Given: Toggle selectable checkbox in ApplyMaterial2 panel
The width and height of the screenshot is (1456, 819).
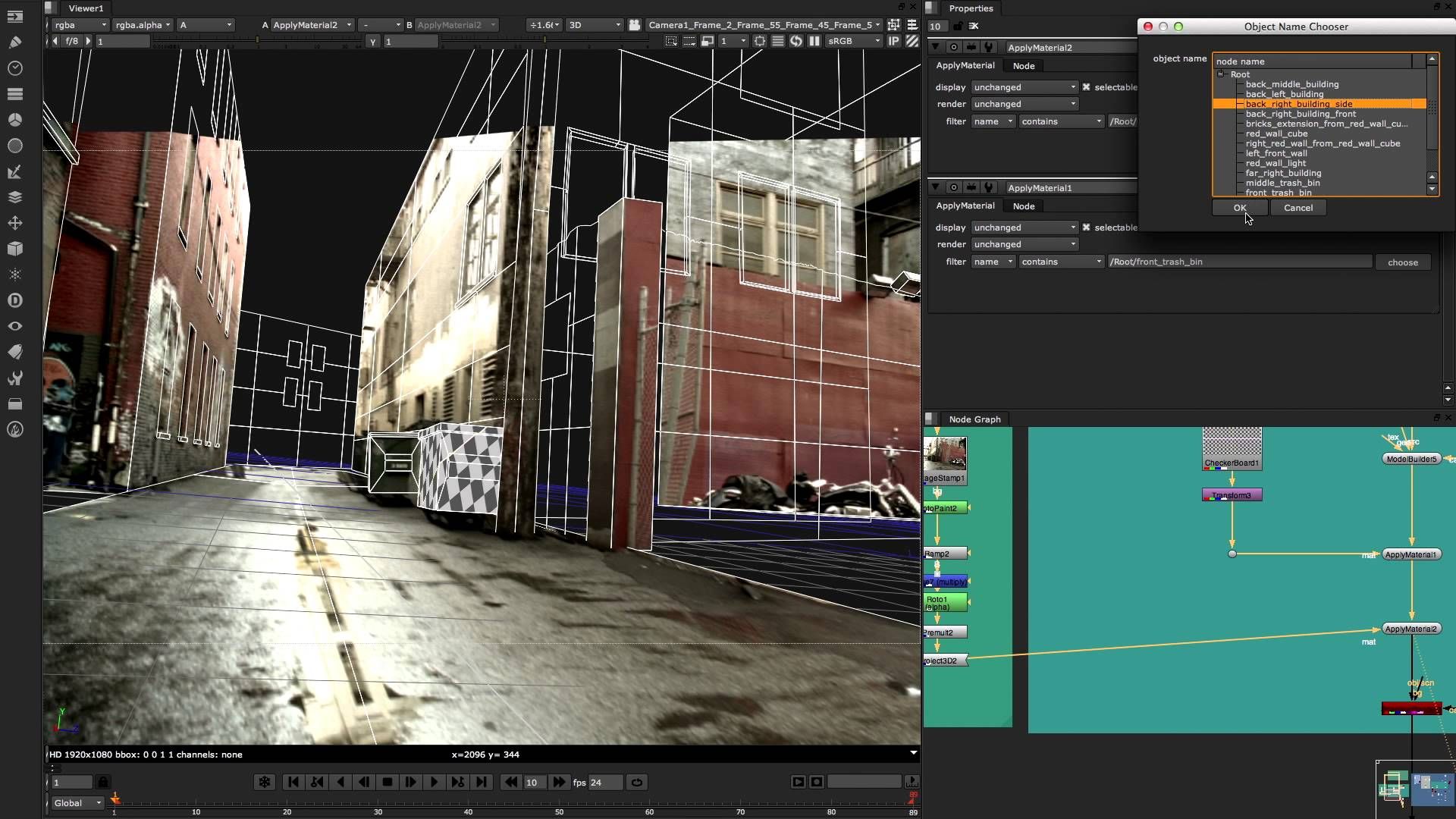Looking at the screenshot, I should click(1086, 87).
